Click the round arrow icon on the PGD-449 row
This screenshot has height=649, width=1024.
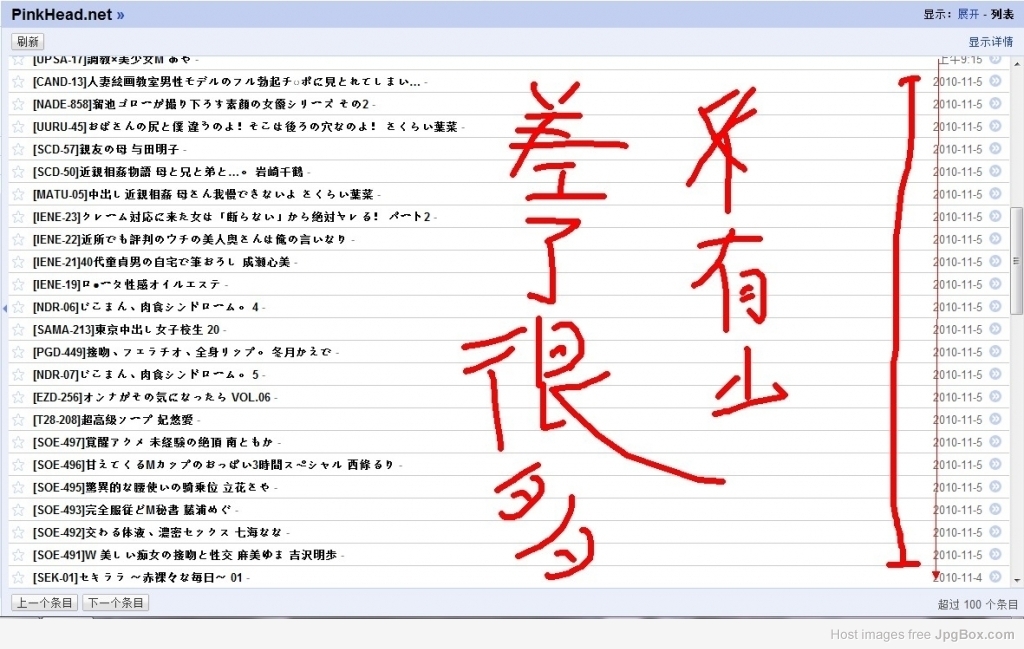[995, 351]
